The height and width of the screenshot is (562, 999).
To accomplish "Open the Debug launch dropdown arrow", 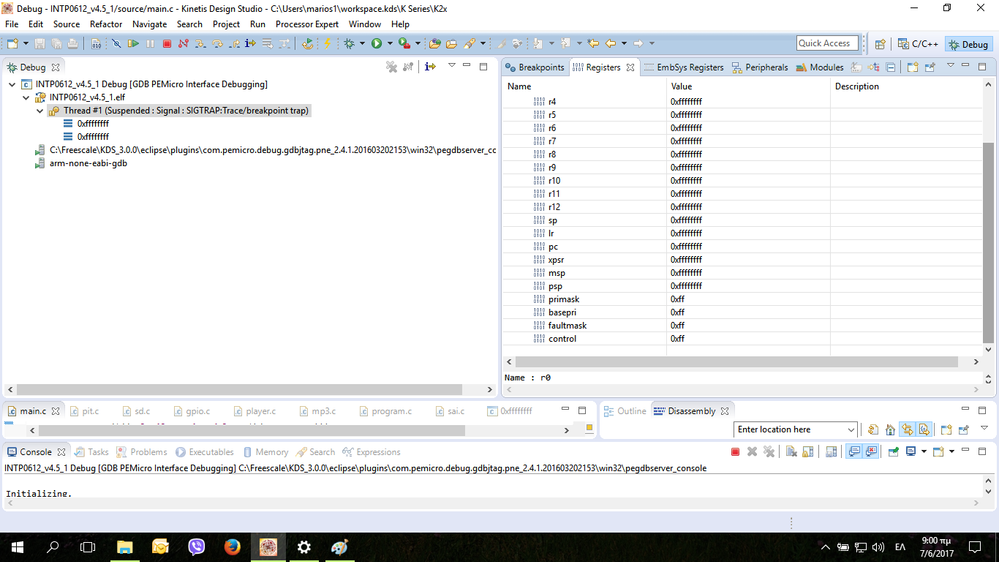I will click(x=362, y=43).
